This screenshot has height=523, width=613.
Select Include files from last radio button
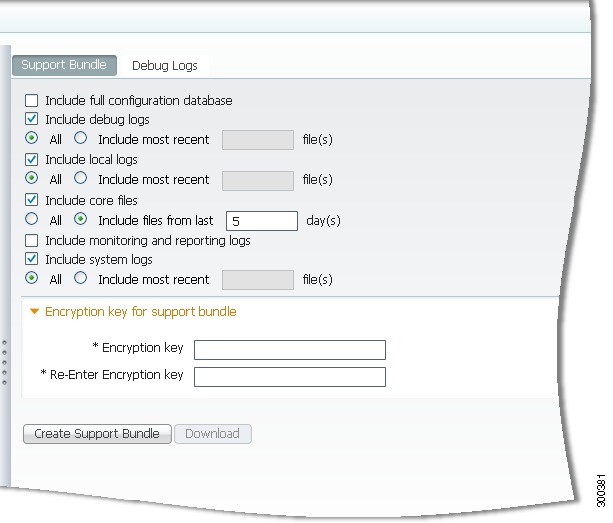click(81, 219)
